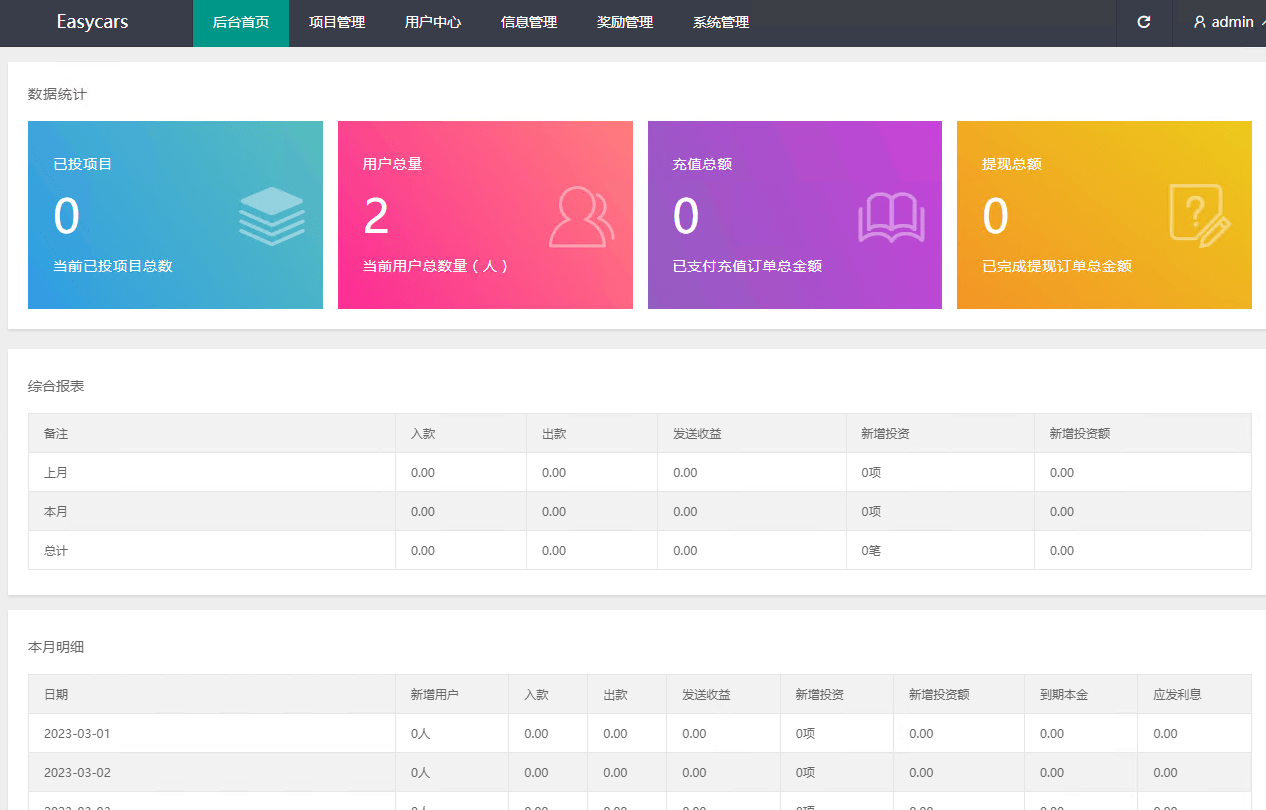This screenshot has height=810, width=1266.
Task: Select the 后台首页 nav item
Action: pos(240,22)
